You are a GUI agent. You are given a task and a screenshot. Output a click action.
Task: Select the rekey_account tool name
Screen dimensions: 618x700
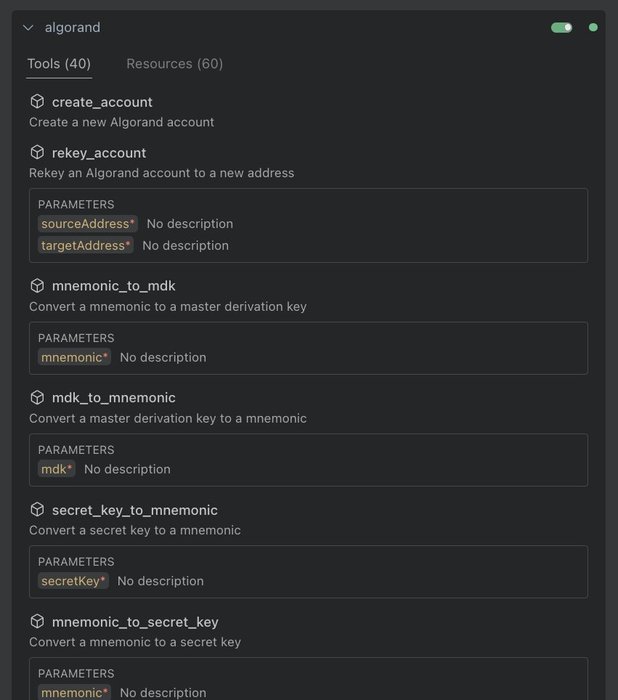99,153
